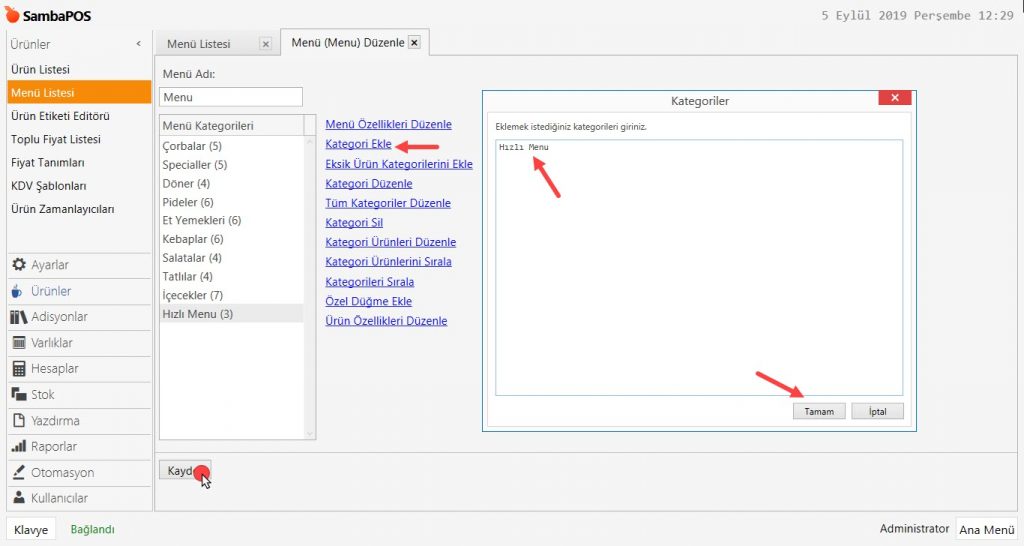The height and width of the screenshot is (546, 1024).
Task: Open Hesaplar calculator icon
Action: [18, 369]
